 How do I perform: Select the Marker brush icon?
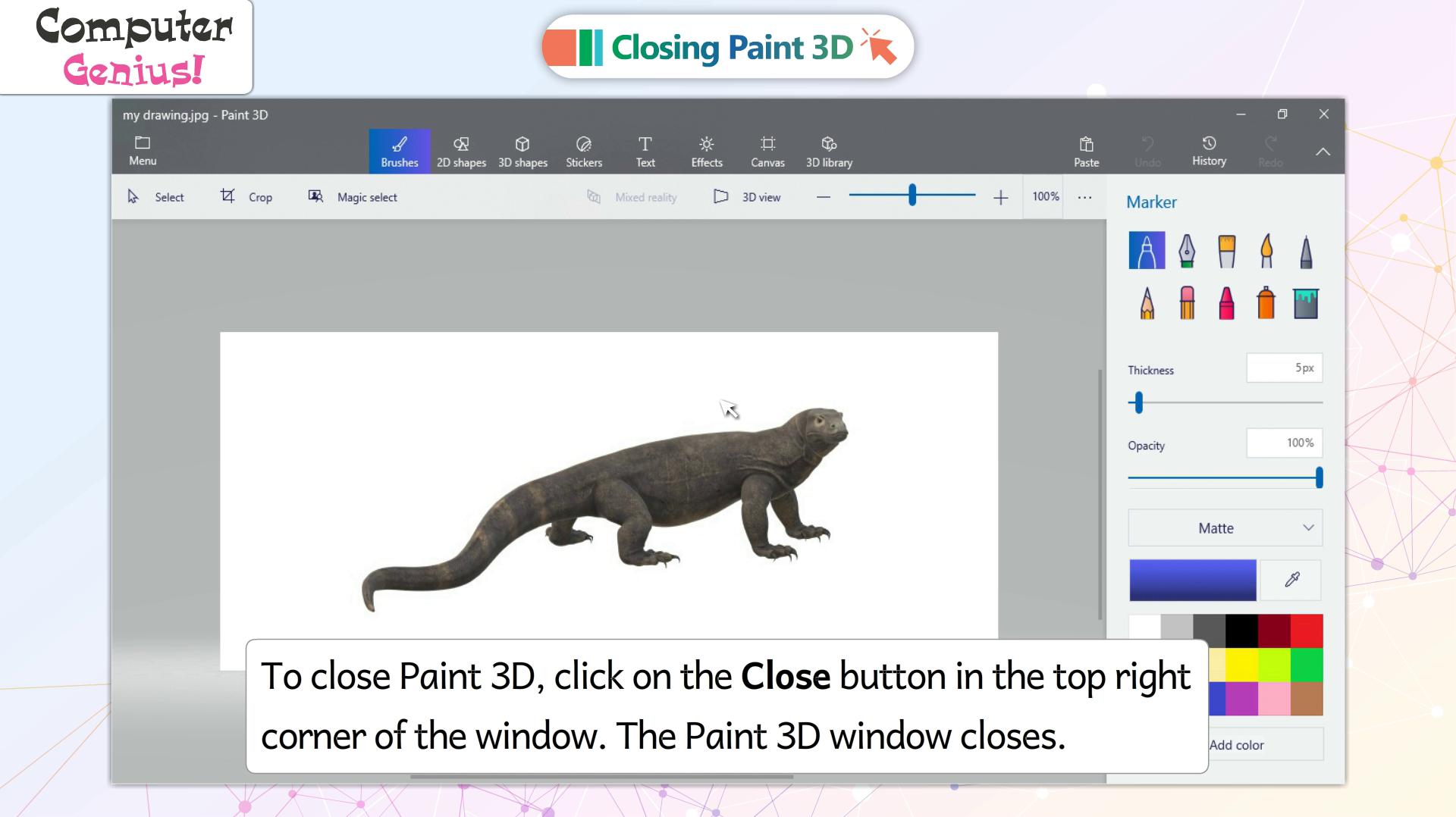(1146, 251)
